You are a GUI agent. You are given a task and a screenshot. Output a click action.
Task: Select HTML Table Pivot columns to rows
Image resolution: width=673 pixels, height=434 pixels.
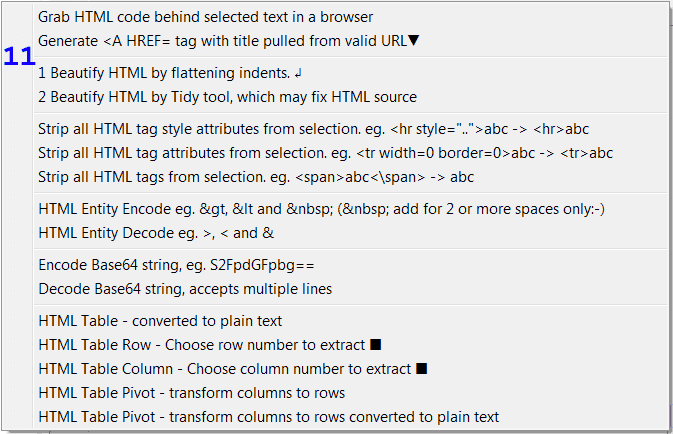(x=191, y=393)
